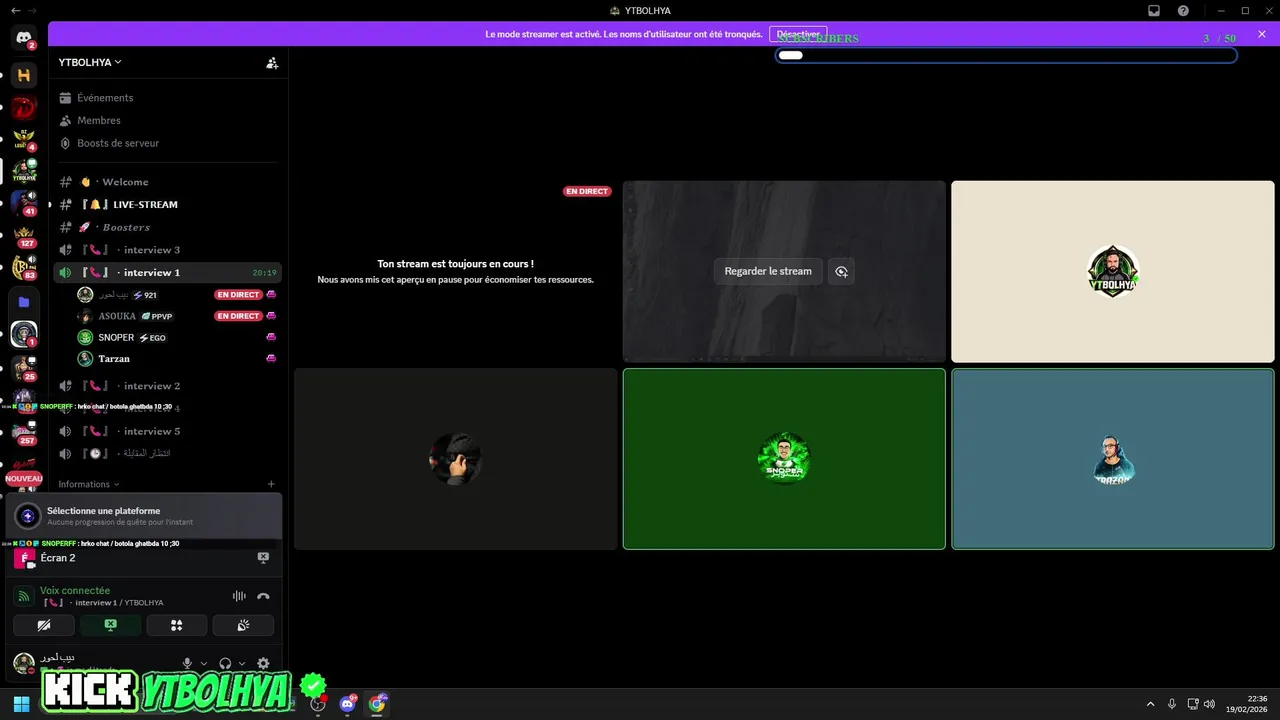
Task: Pop out stream icon beside Regarder le stream
Action: tap(841, 271)
